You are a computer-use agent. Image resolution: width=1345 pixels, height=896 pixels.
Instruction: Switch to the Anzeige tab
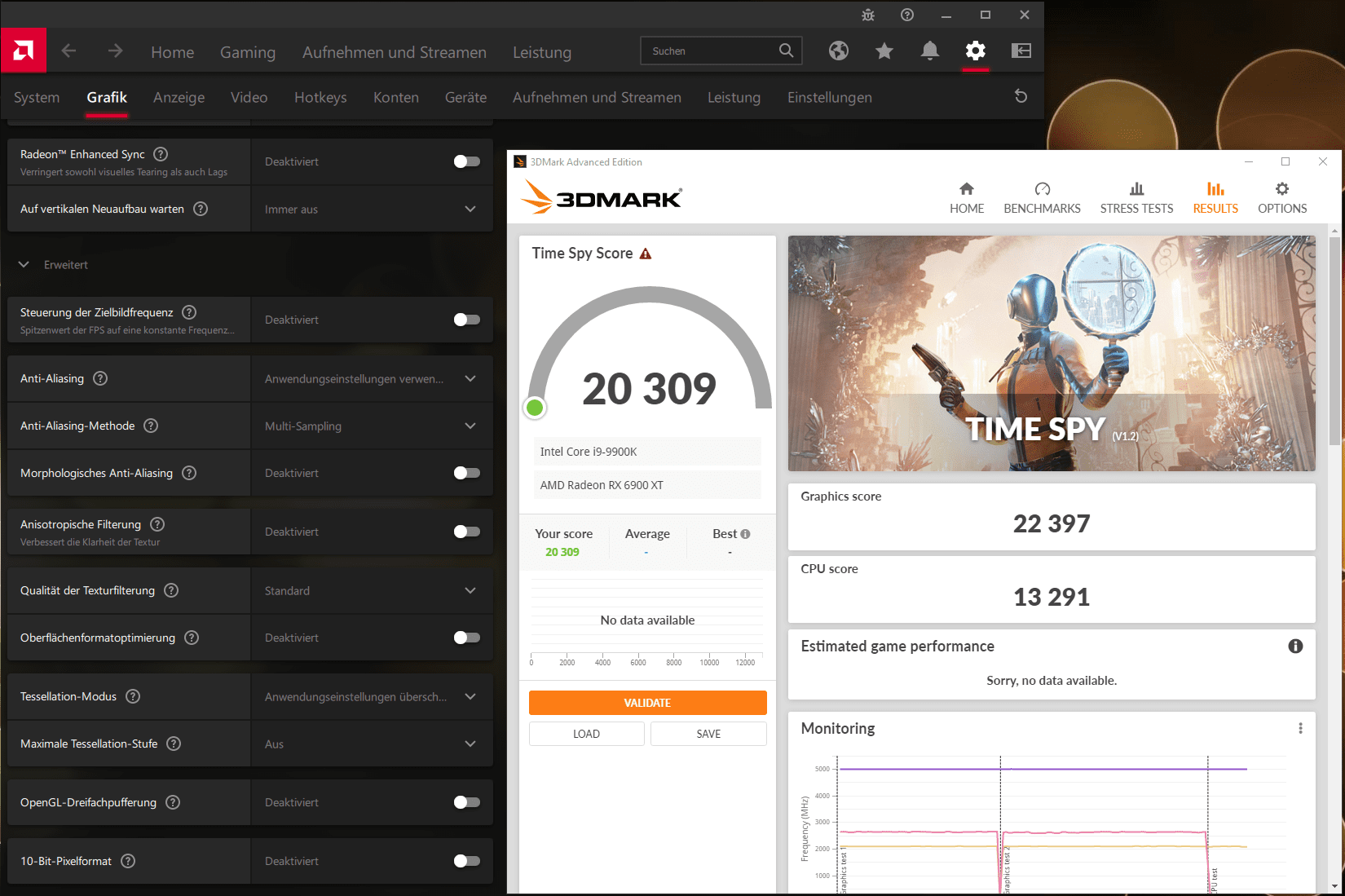(x=179, y=97)
